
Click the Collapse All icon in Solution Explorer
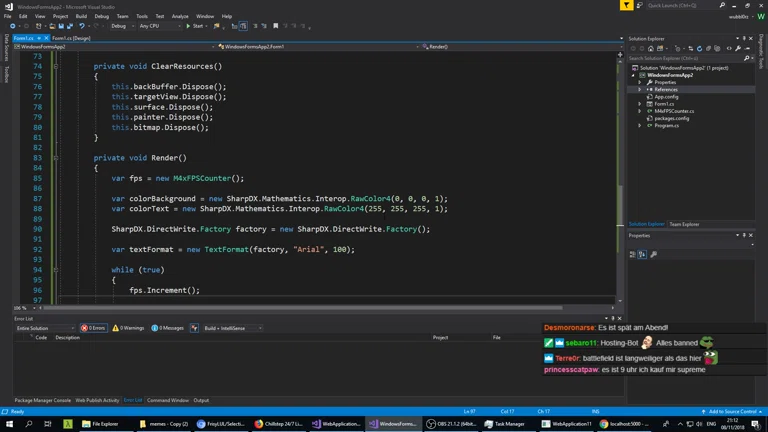pos(708,48)
